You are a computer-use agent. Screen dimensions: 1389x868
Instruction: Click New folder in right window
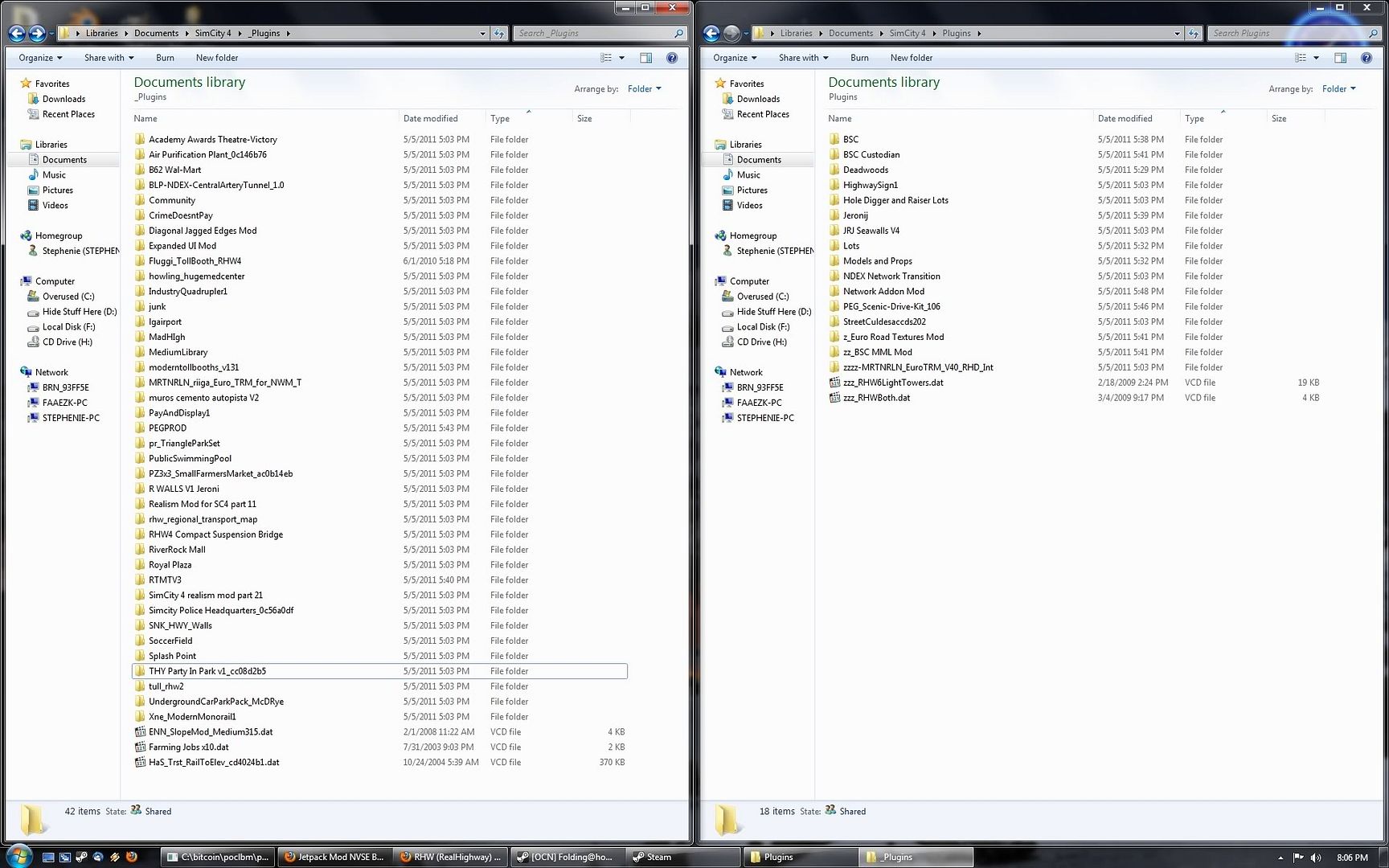tap(912, 58)
